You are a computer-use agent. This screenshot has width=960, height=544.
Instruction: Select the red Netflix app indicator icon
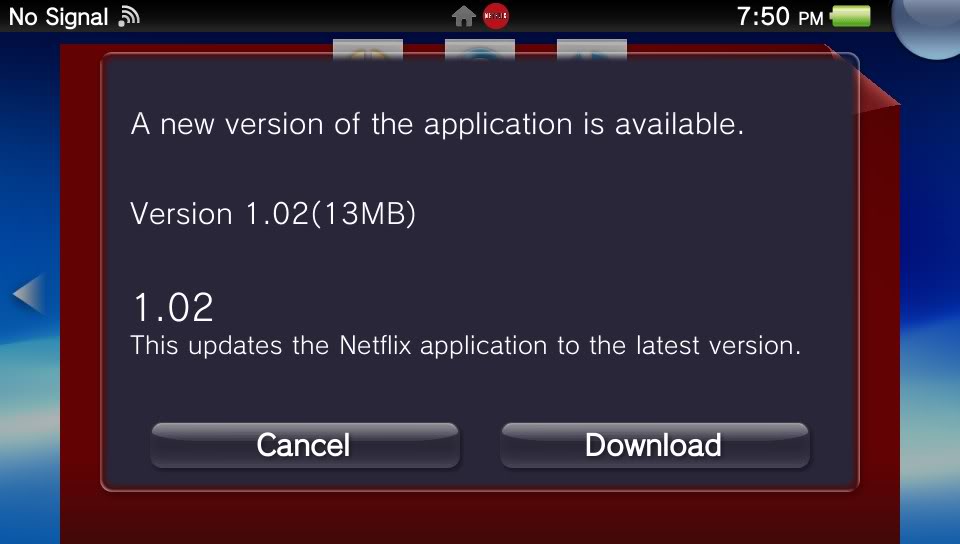pyautogui.click(x=495, y=16)
